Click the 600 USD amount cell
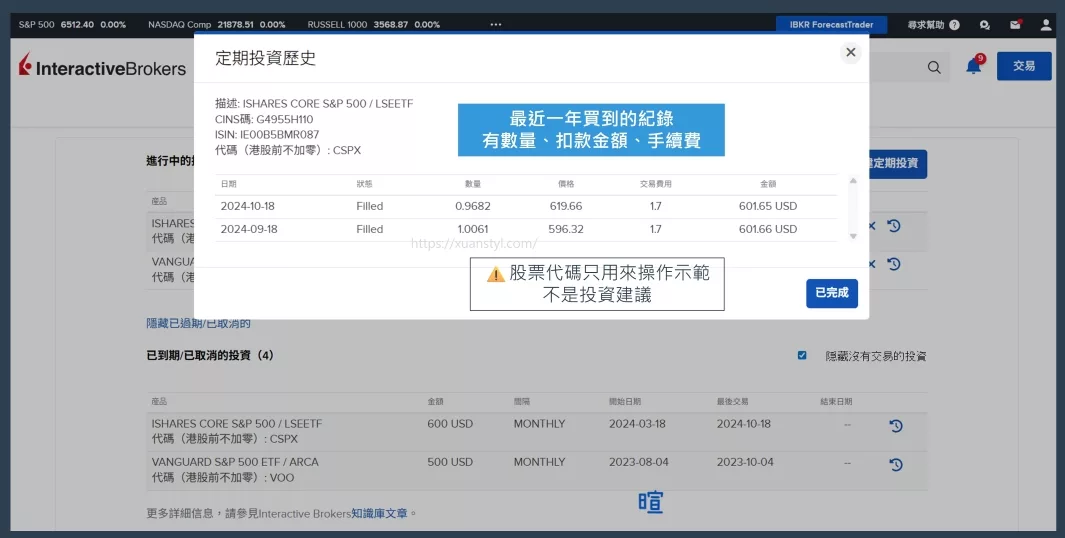Viewport: 1065px width, 538px height. pyautogui.click(x=450, y=423)
